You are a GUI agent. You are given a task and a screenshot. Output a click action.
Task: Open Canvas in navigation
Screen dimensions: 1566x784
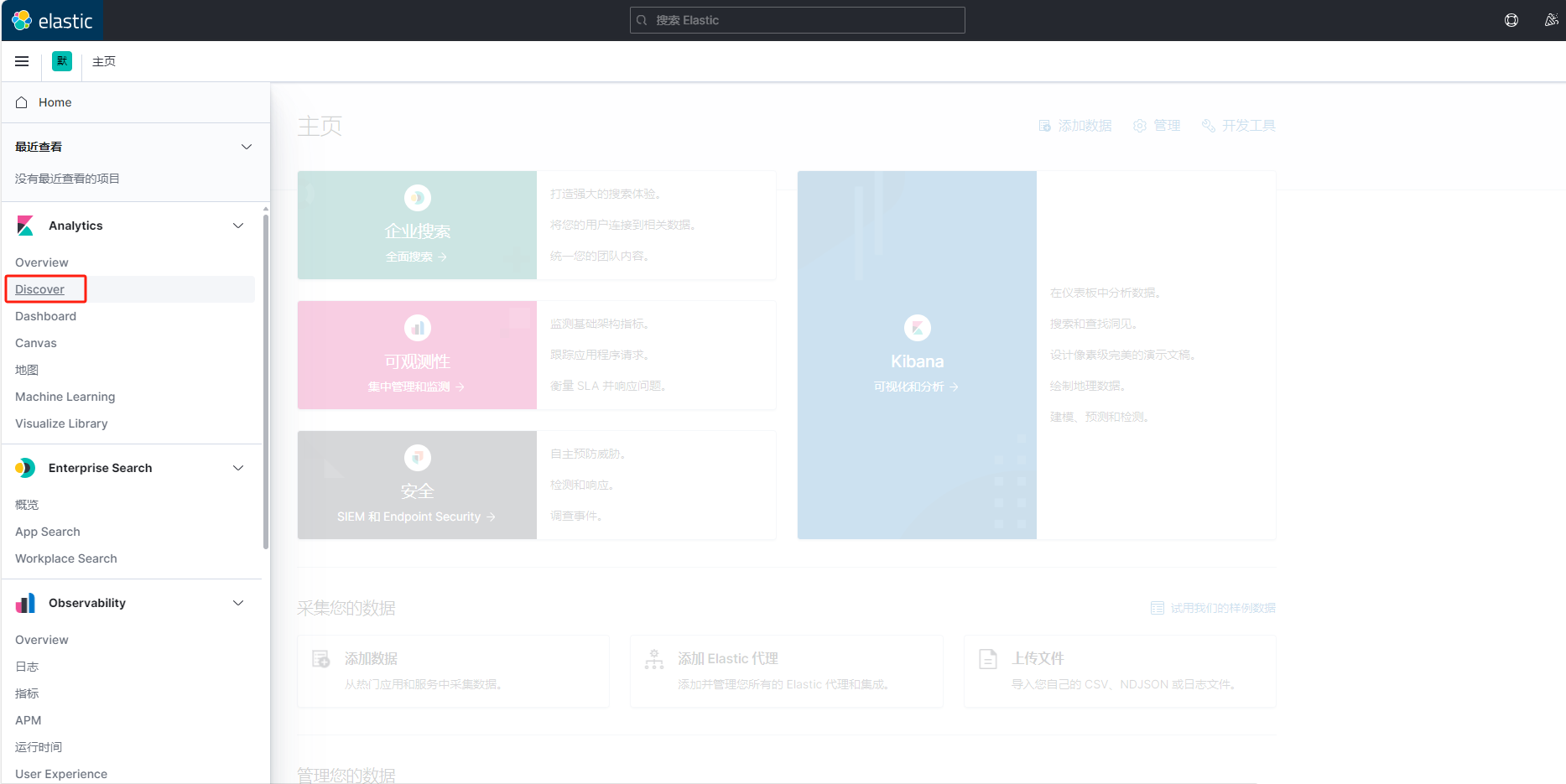[36, 343]
